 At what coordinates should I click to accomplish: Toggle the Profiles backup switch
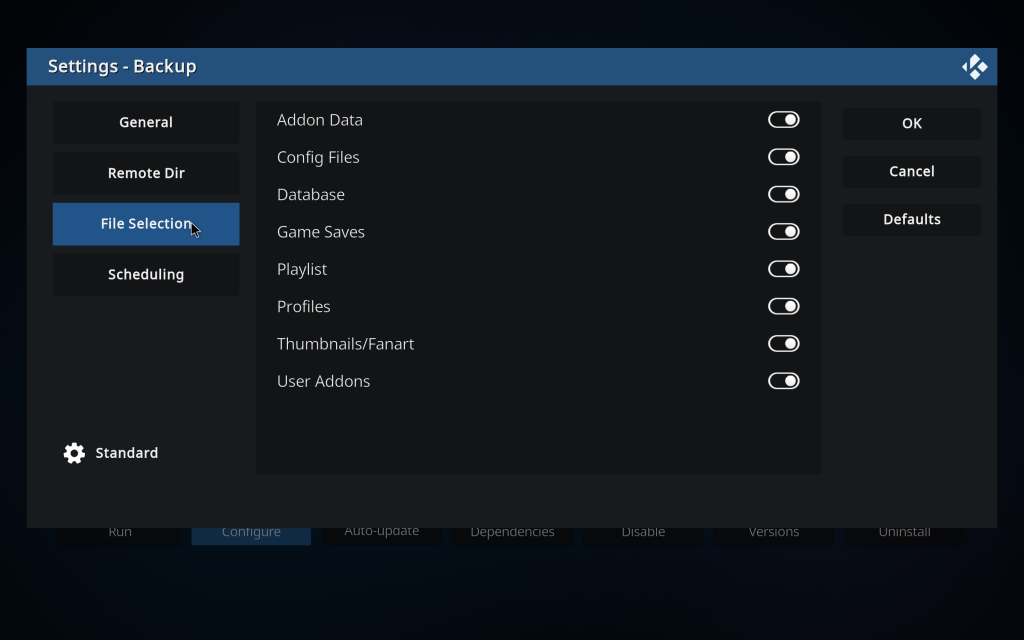coord(783,306)
